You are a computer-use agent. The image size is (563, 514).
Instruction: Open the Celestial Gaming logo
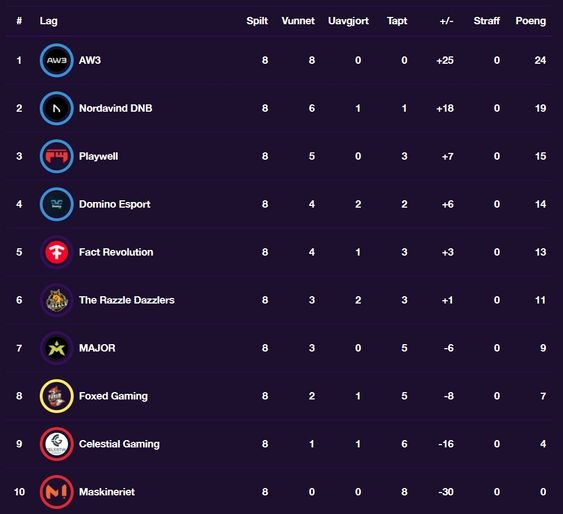57,444
